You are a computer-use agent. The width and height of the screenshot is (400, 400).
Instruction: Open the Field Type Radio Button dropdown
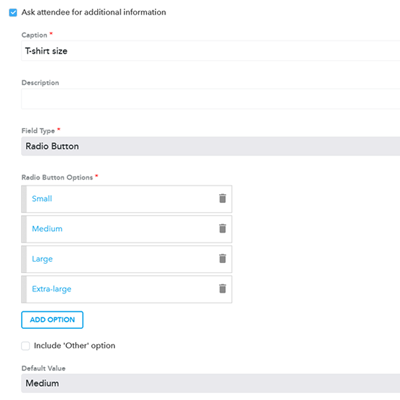click(x=211, y=146)
